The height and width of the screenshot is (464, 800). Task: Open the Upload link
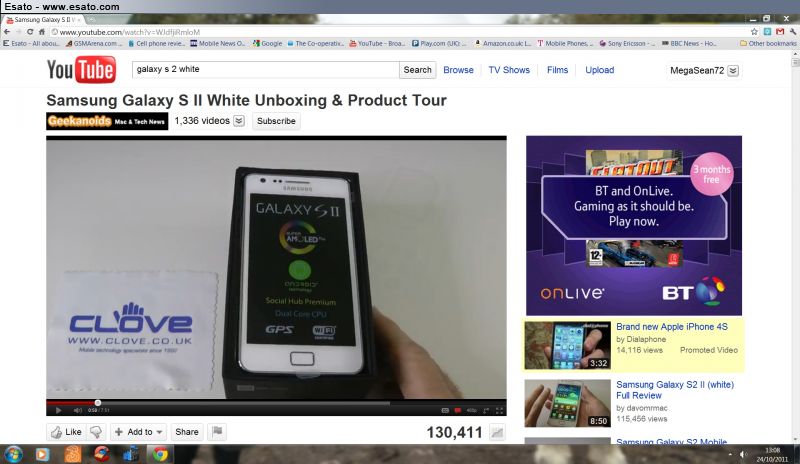pyautogui.click(x=599, y=70)
